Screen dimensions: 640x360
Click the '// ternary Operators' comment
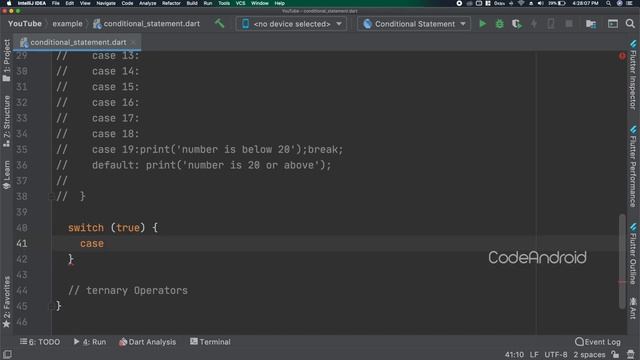[128, 291]
